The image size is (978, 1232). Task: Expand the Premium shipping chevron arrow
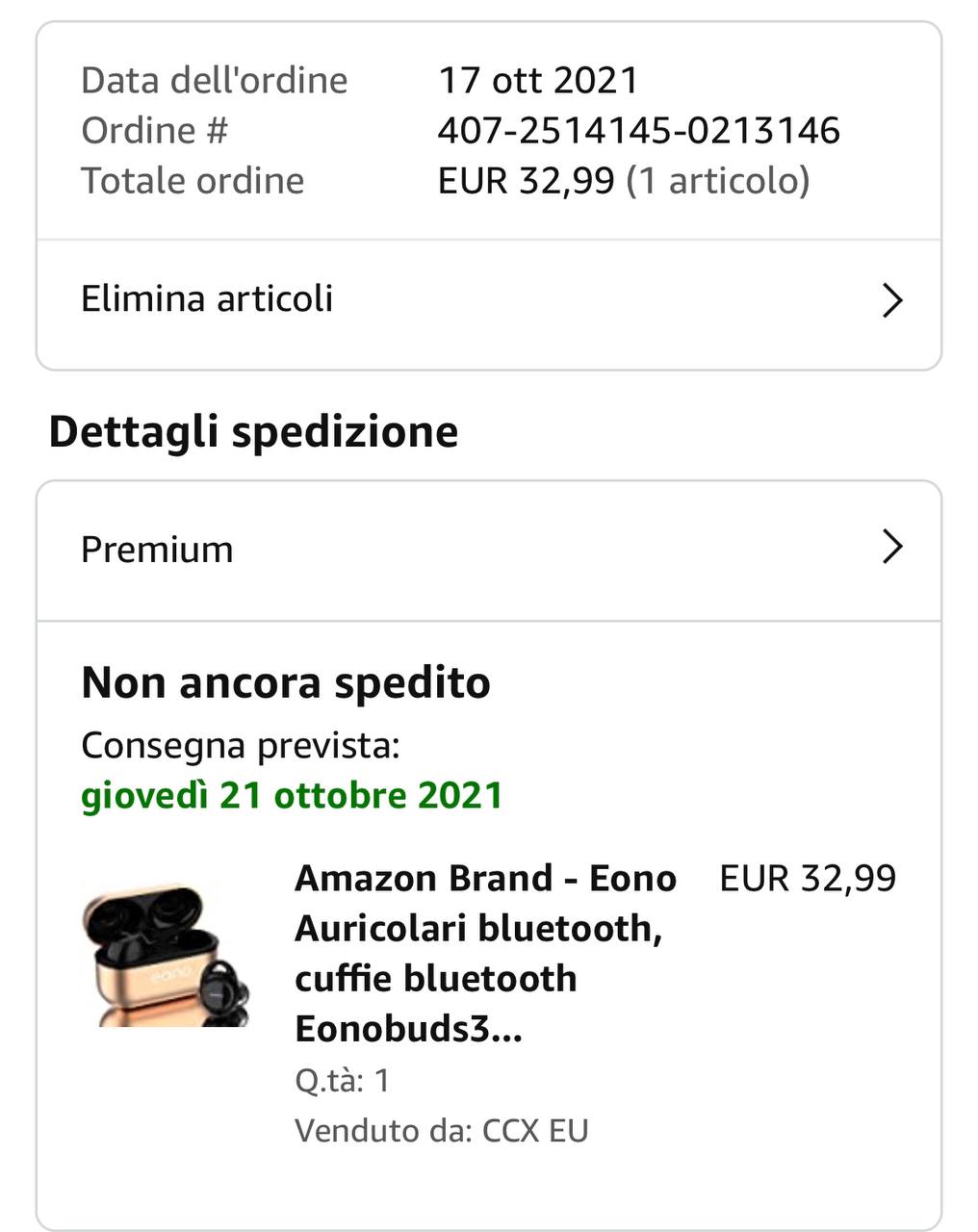(x=892, y=548)
